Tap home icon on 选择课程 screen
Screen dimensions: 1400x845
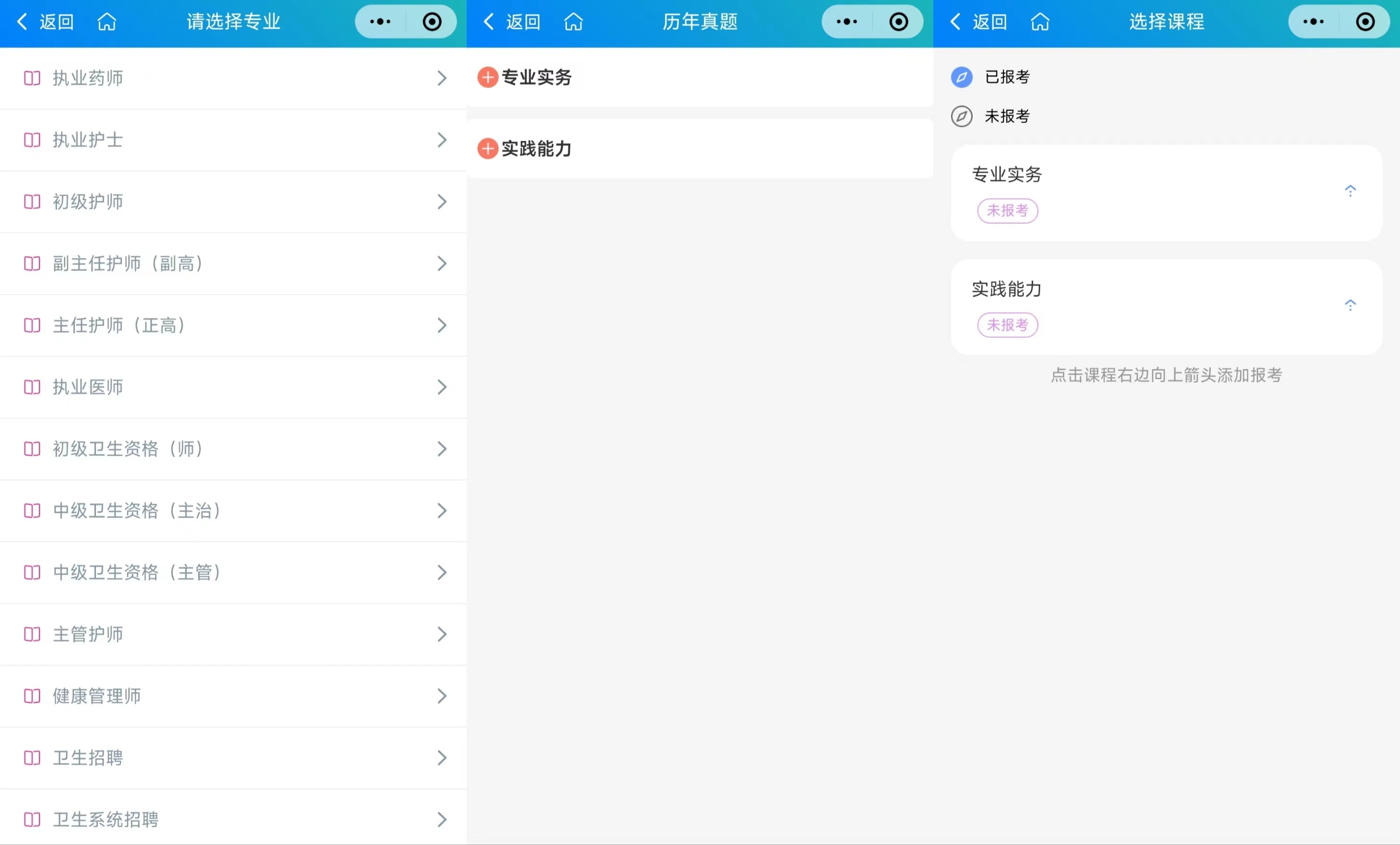tap(1040, 22)
